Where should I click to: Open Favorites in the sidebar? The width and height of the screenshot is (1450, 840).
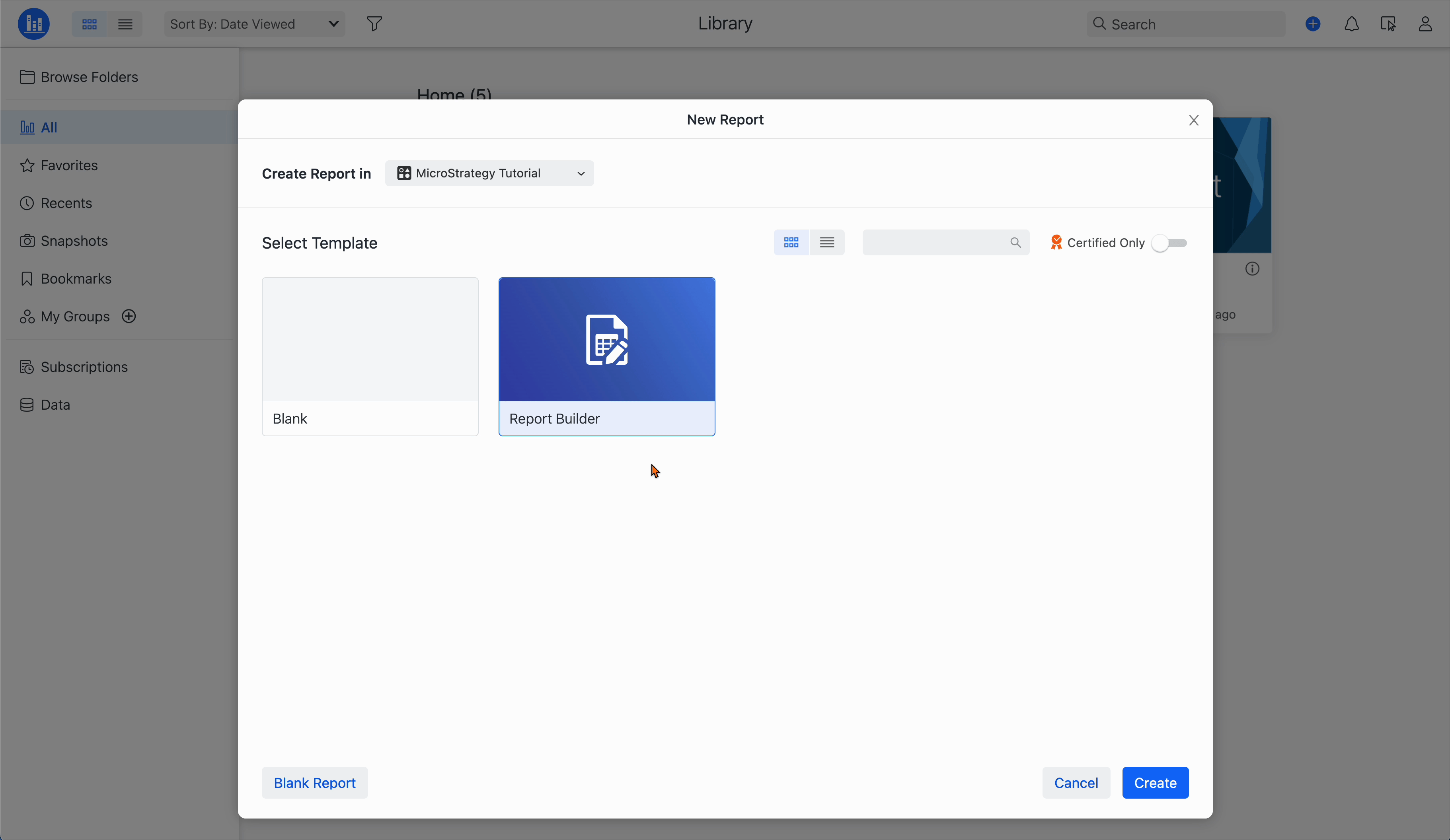(69, 165)
